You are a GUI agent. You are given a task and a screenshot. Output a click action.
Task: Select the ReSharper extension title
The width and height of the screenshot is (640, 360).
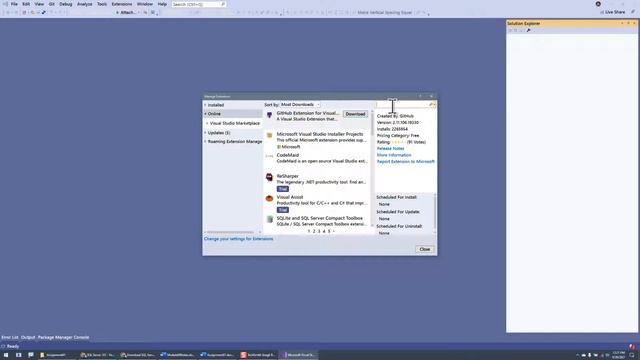pos(288,176)
